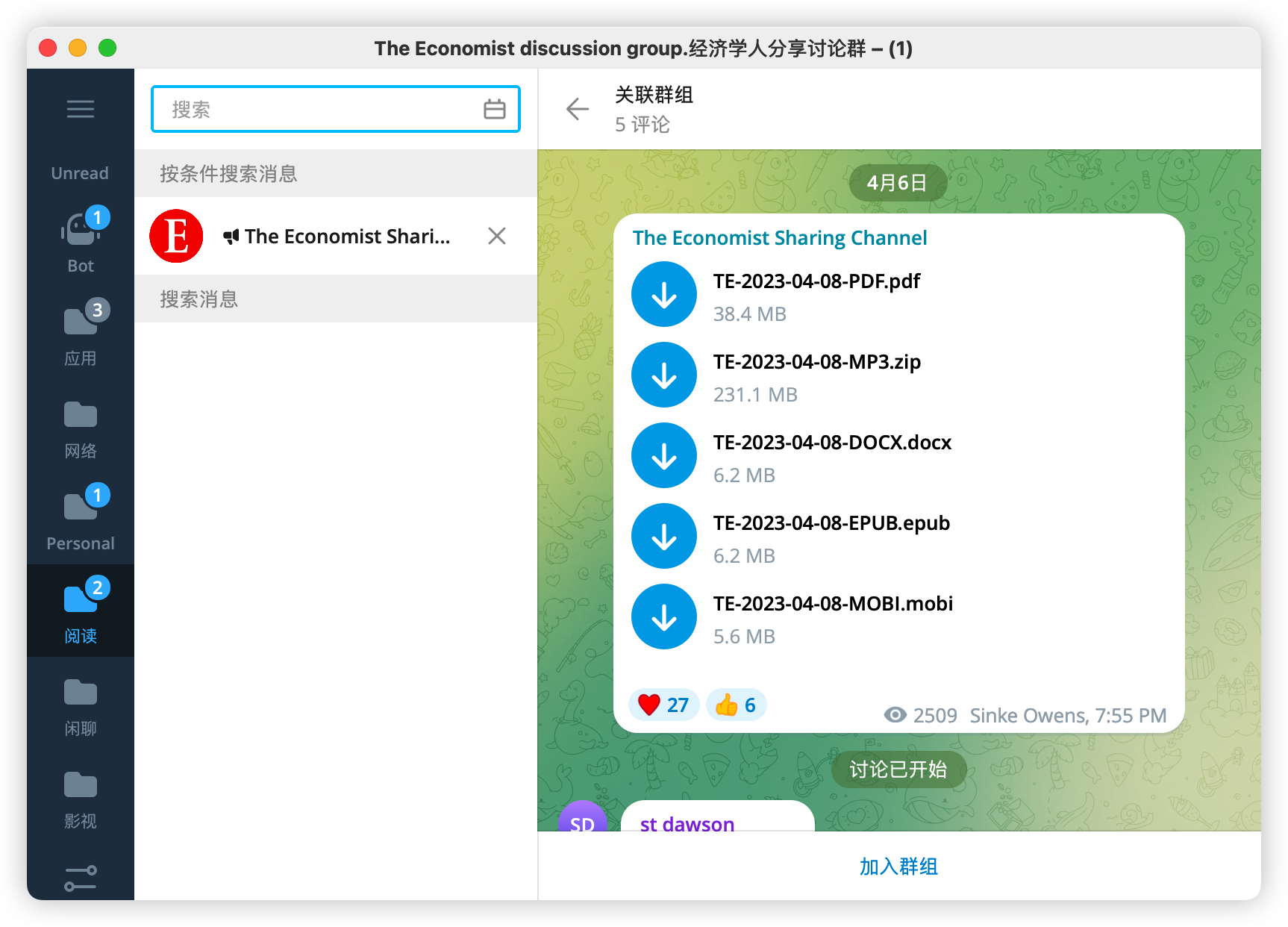Click the 搜索消息 section header
Image resolution: width=1288 pixels, height=927 pixels.
click(336, 299)
